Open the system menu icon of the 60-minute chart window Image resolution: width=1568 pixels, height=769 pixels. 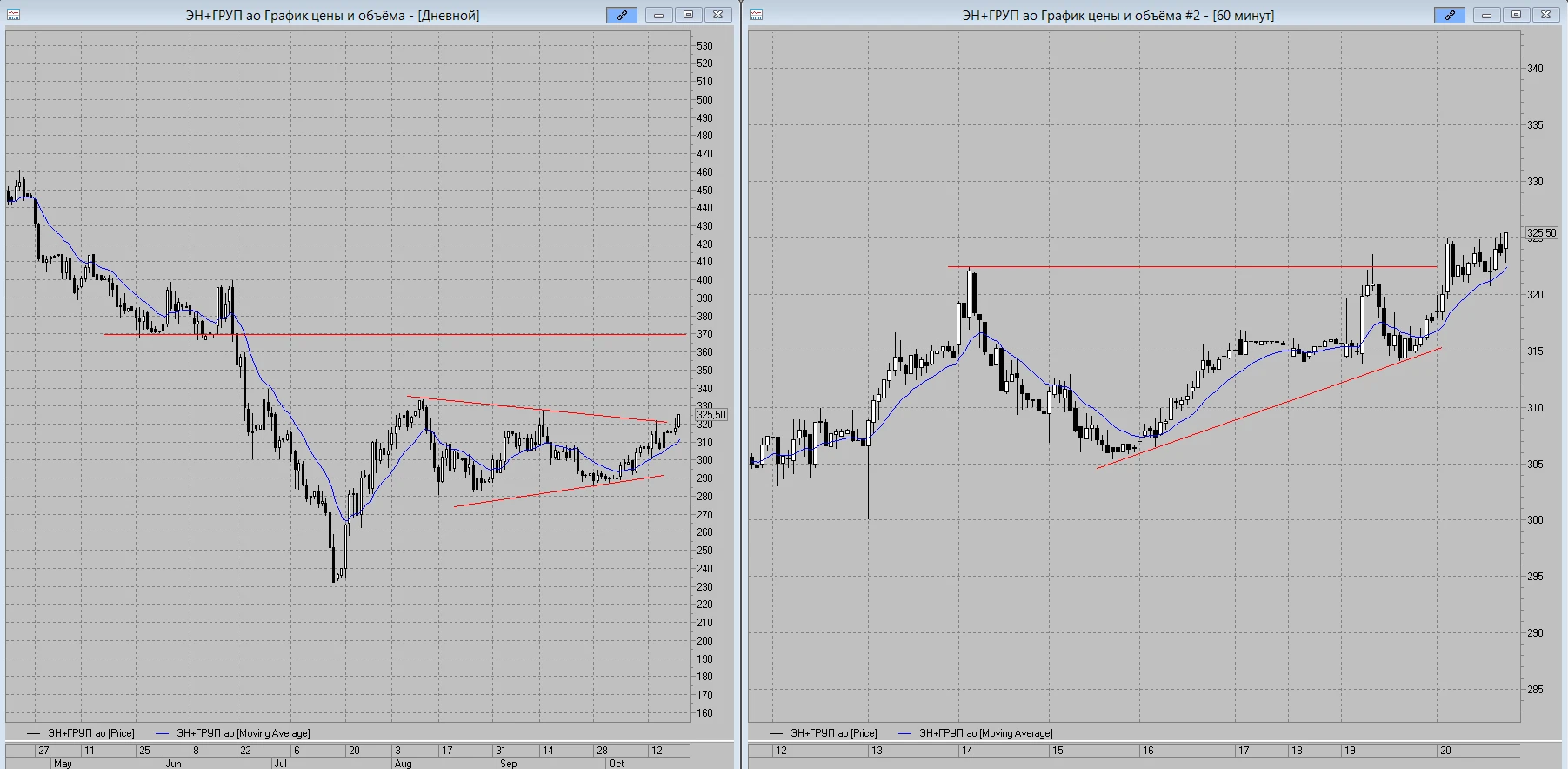click(757, 15)
